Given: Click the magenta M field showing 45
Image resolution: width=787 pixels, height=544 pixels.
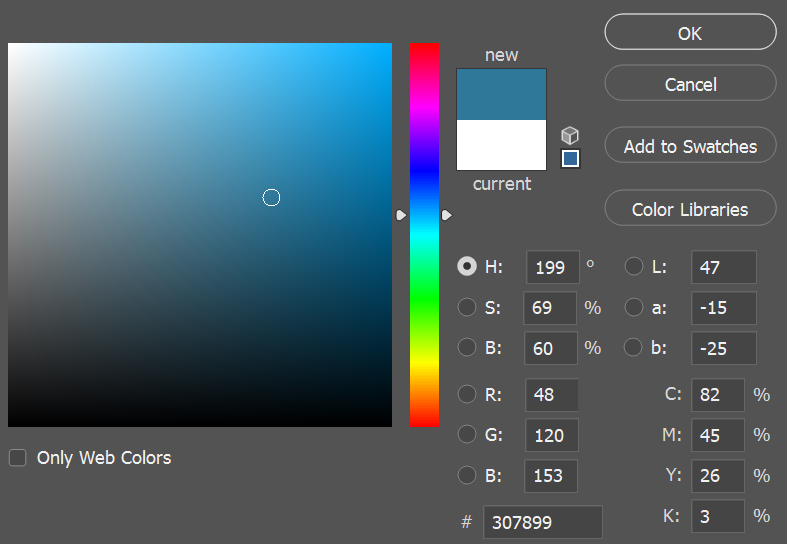Looking at the screenshot, I should point(718,435).
